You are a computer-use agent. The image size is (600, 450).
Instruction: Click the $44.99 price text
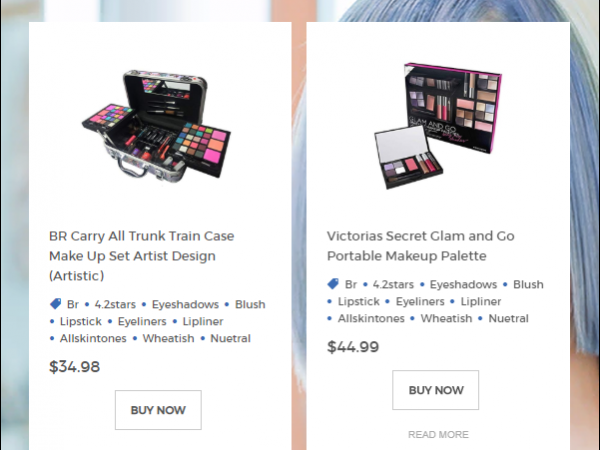pos(353,347)
